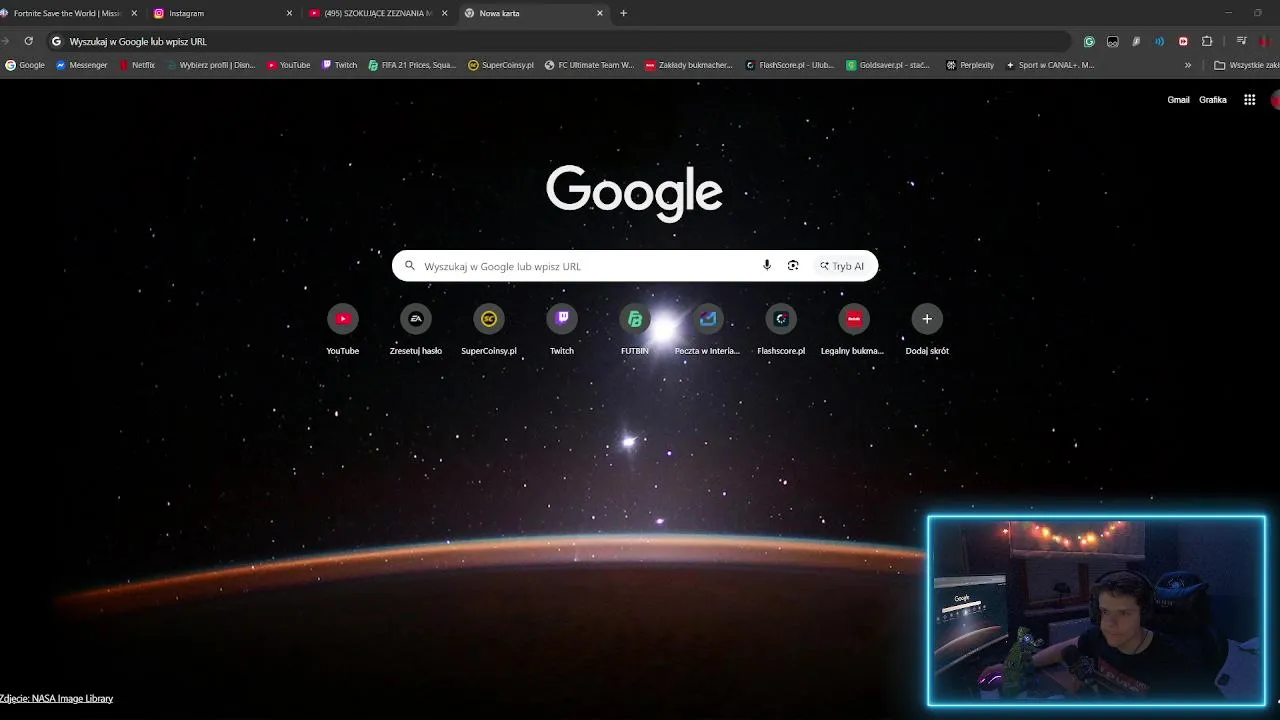Image resolution: width=1280 pixels, height=720 pixels.
Task: Open the Google apps grid
Action: pyautogui.click(x=1249, y=100)
